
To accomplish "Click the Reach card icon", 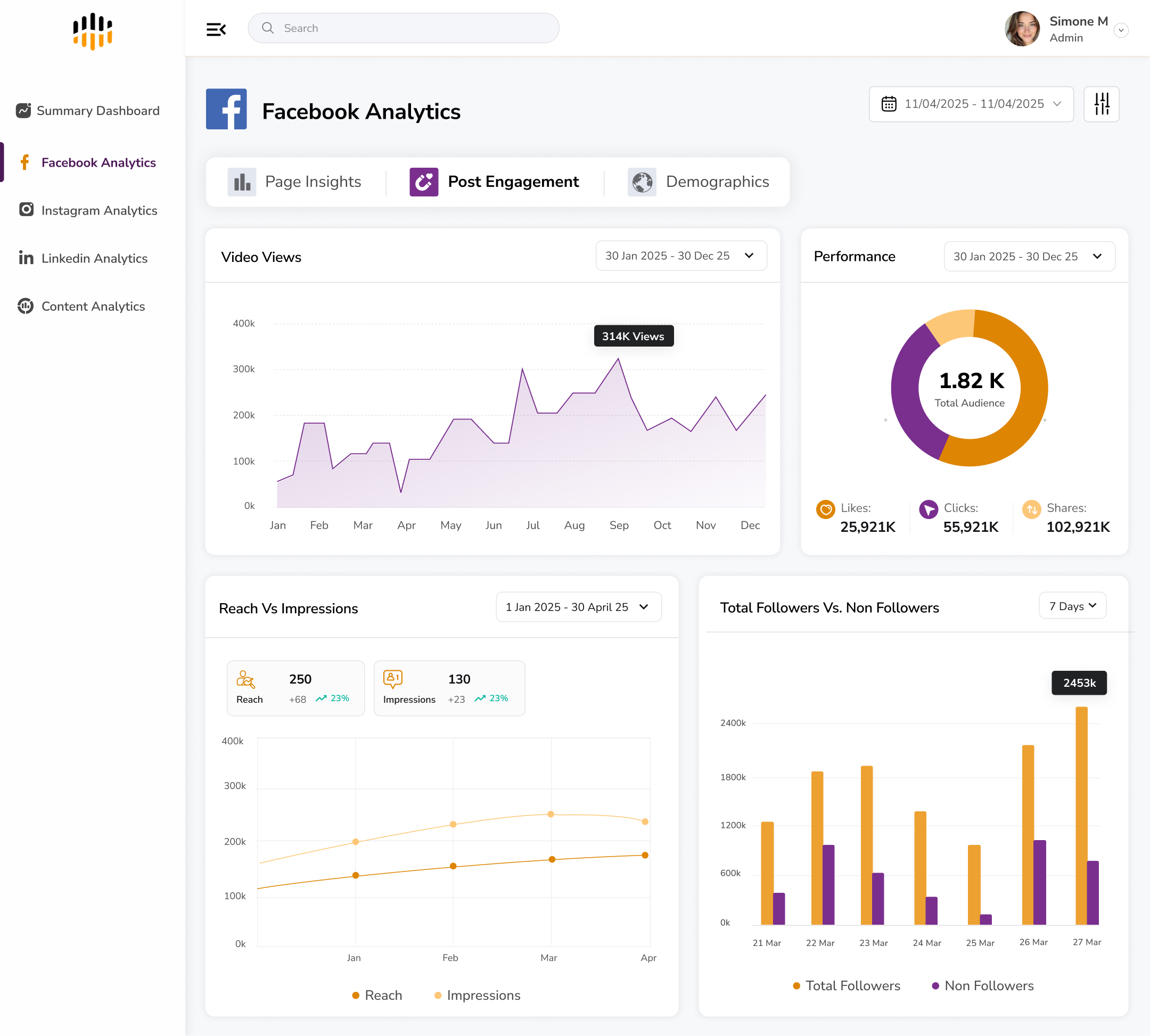I will point(246,680).
